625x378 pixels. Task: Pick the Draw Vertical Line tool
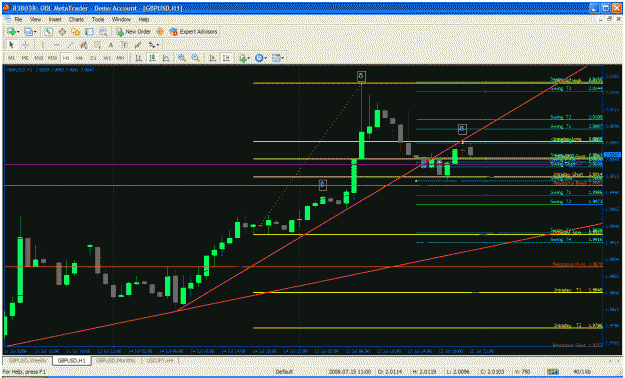43,45
